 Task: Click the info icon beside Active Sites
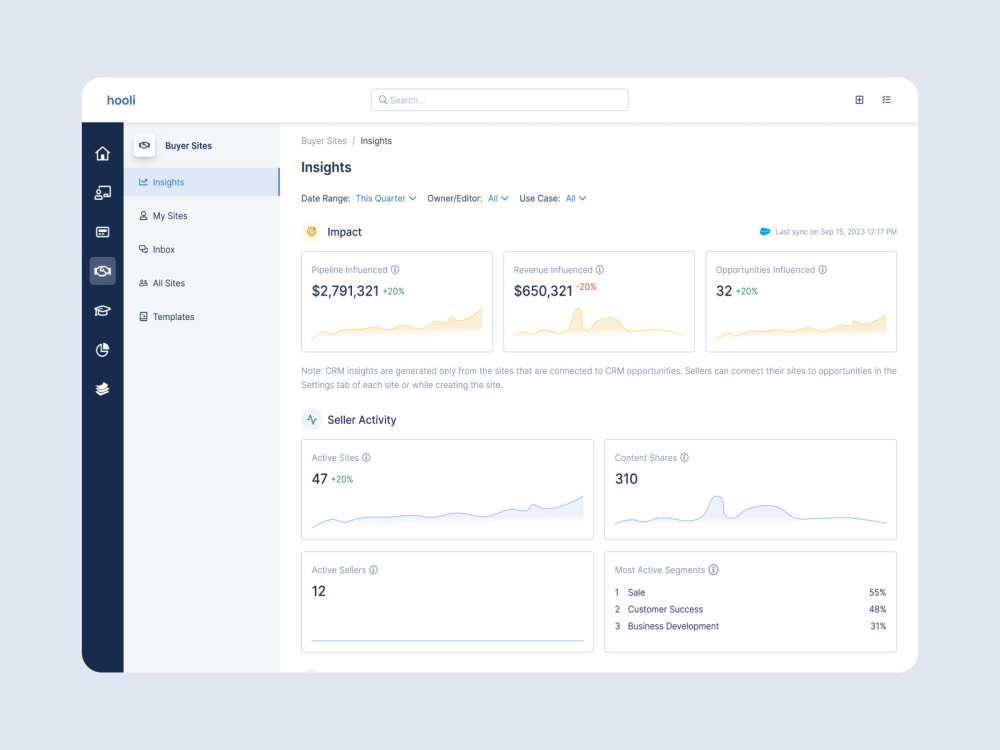366,458
